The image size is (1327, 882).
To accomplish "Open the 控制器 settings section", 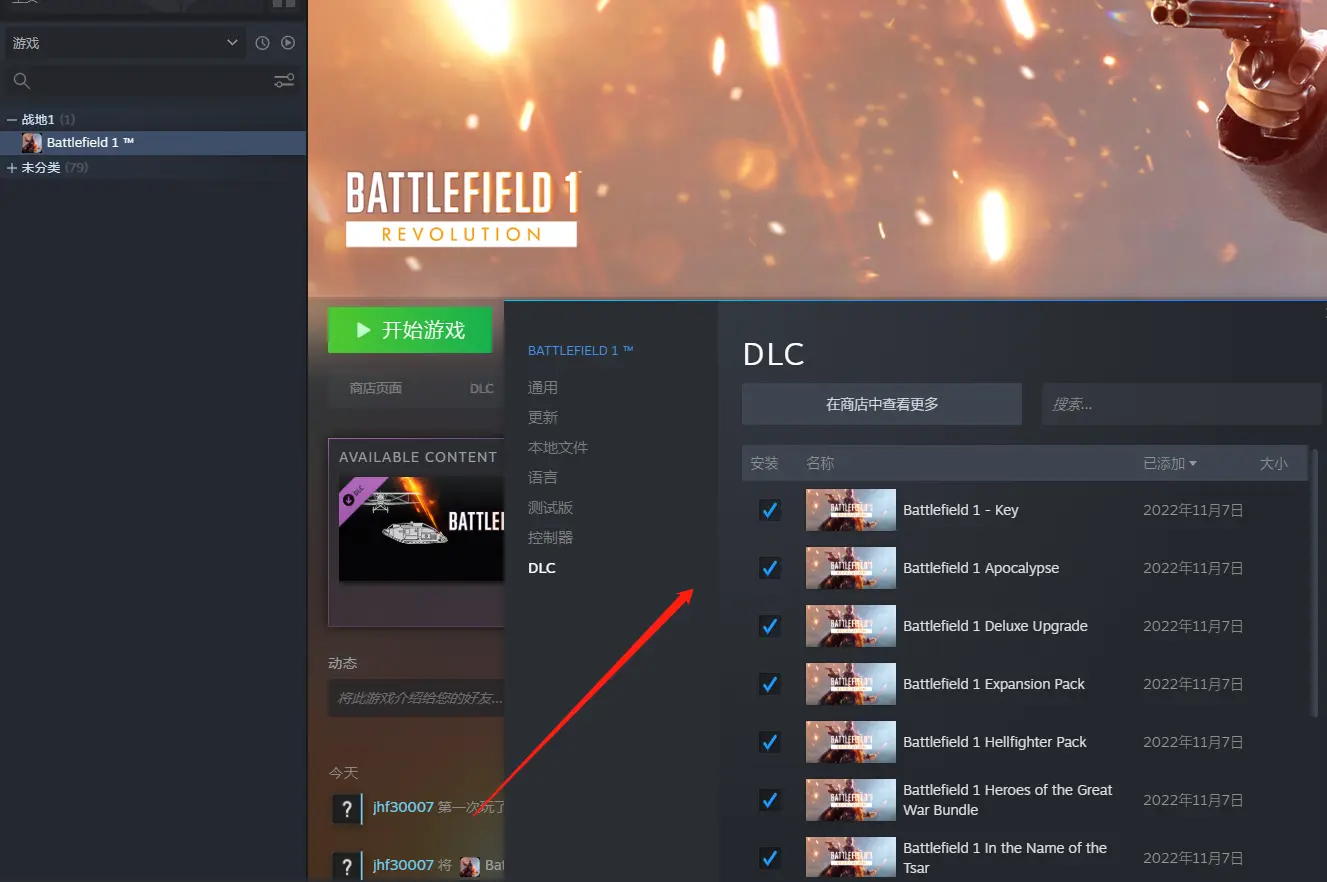I will [x=551, y=538].
